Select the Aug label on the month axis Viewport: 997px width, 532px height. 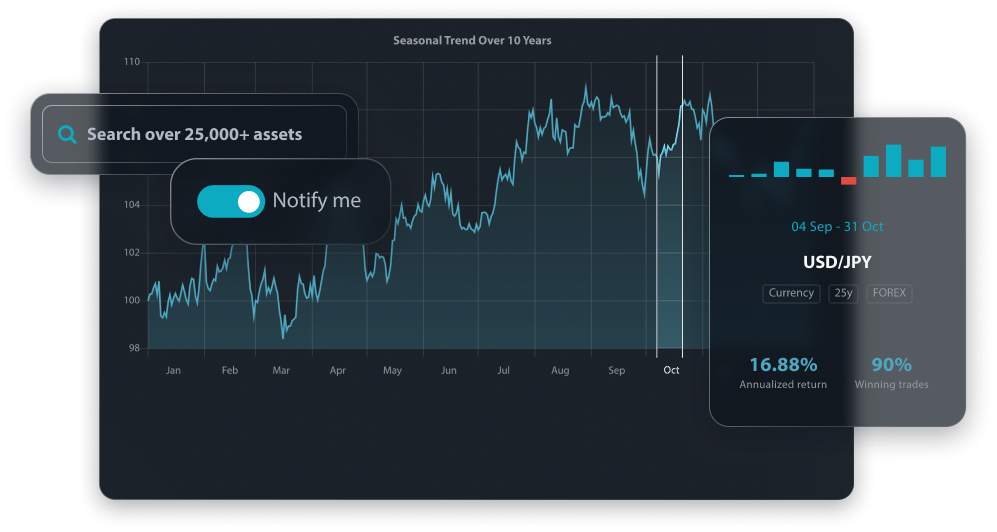click(x=560, y=370)
